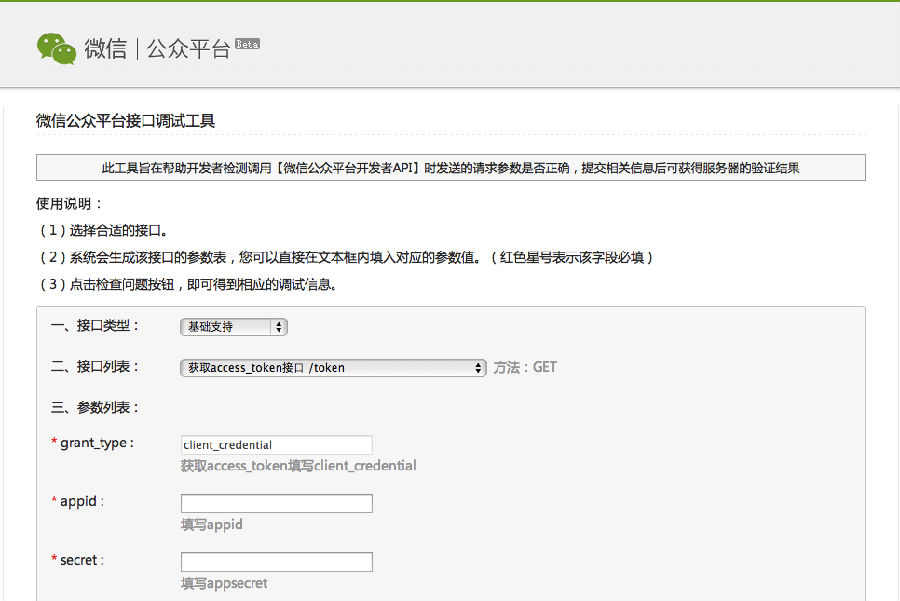Open the 接口列表 dropdown with 获取access_token接口
900x601 pixels.
(x=333, y=367)
